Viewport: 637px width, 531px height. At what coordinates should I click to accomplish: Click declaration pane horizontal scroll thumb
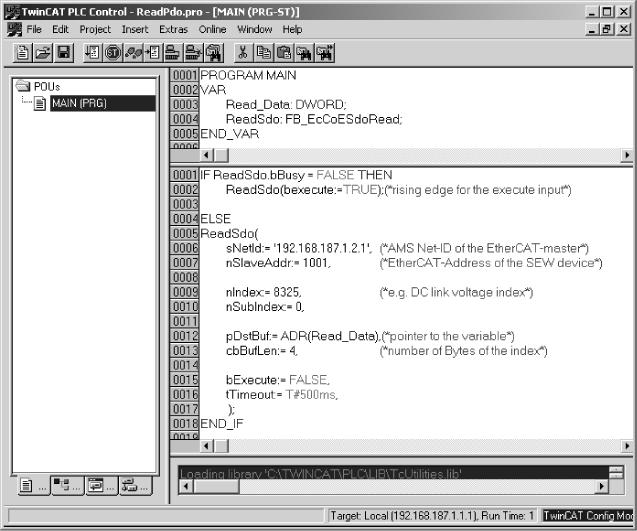click(x=221, y=155)
